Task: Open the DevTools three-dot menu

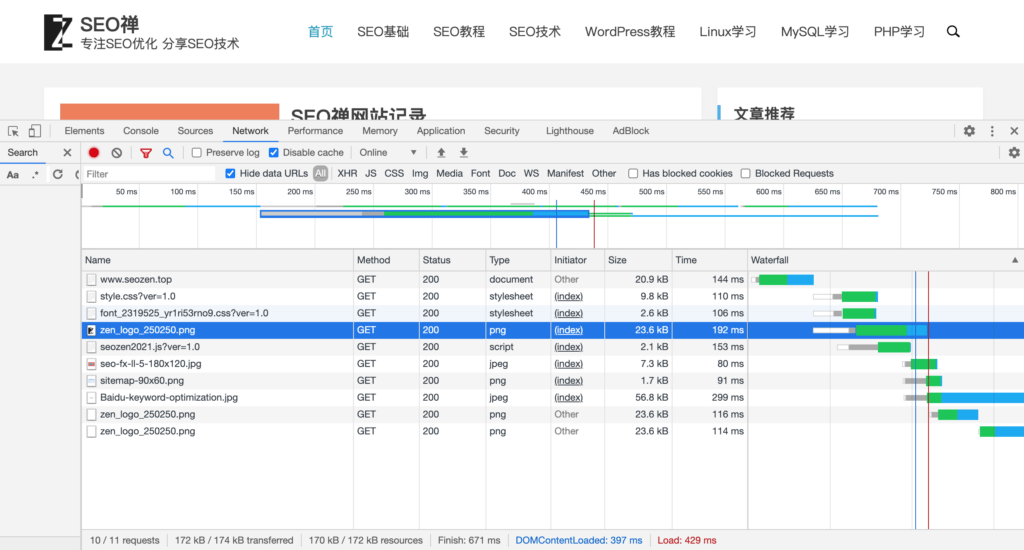Action: [x=992, y=131]
